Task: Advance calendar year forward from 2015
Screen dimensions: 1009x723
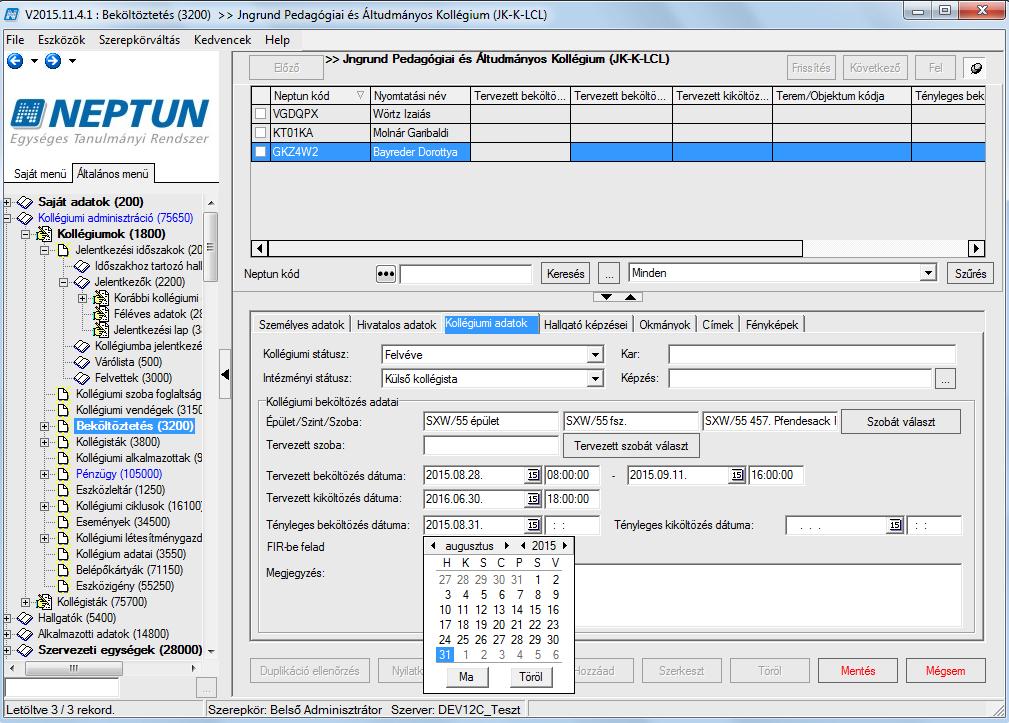Action: [565, 545]
